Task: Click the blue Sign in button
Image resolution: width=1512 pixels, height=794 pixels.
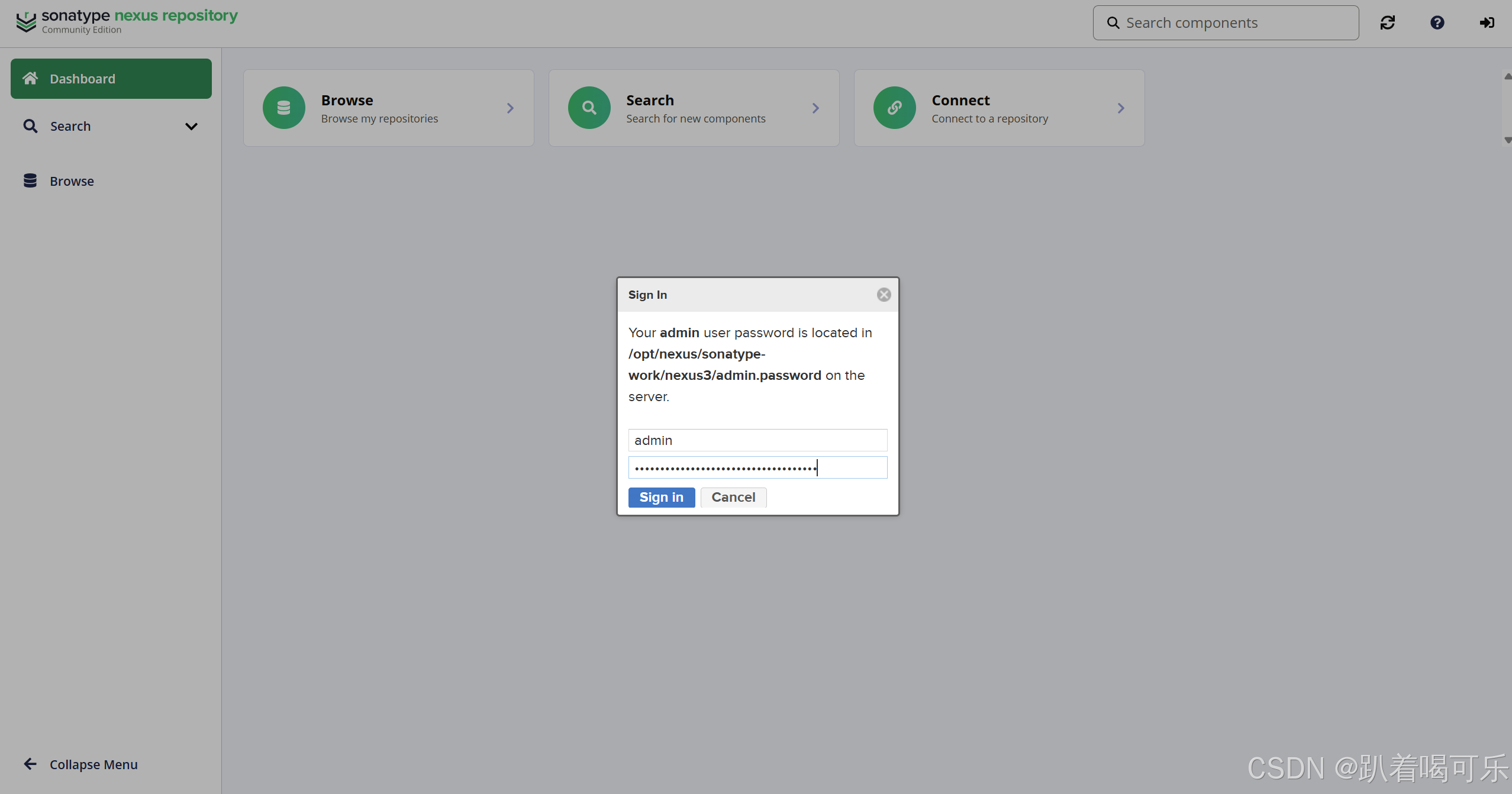Action: point(662,498)
